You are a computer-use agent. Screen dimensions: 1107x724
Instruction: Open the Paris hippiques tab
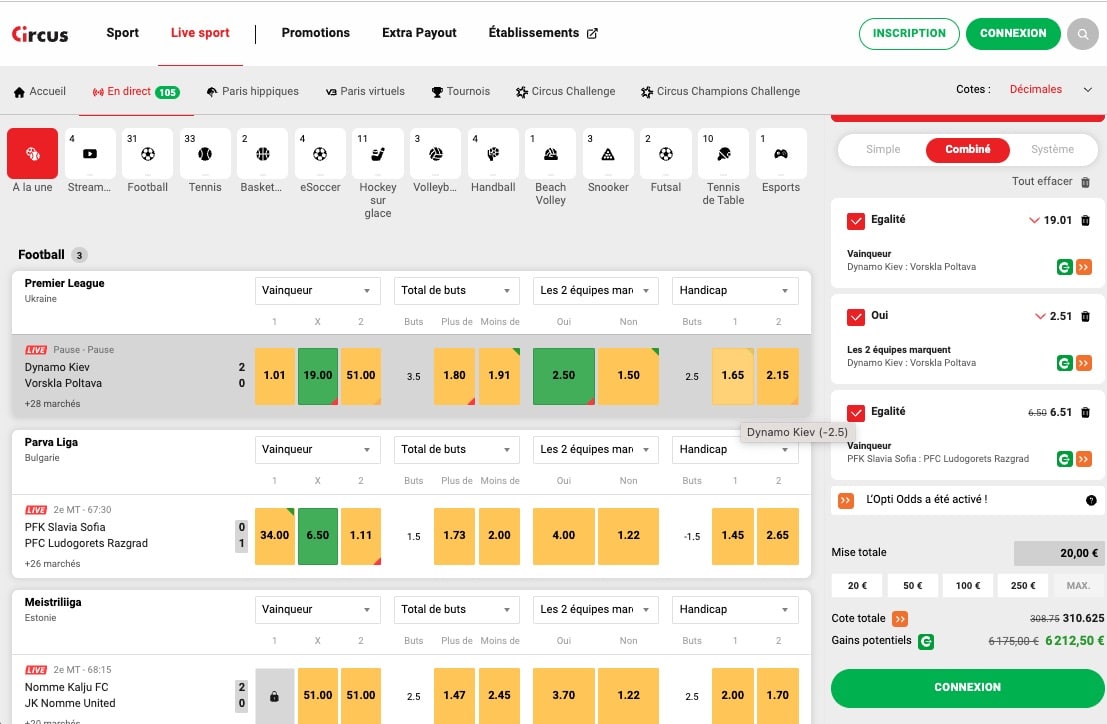pyautogui.click(x=253, y=91)
